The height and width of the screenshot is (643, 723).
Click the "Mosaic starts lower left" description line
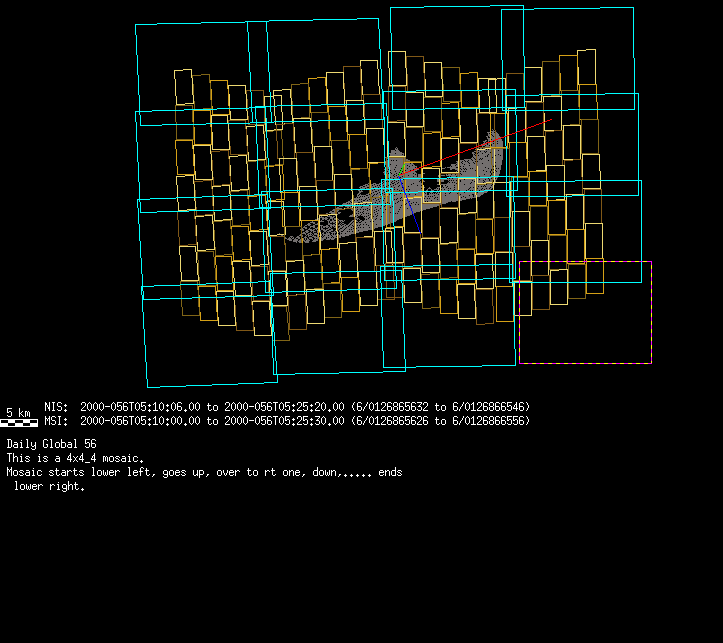[204, 472]
